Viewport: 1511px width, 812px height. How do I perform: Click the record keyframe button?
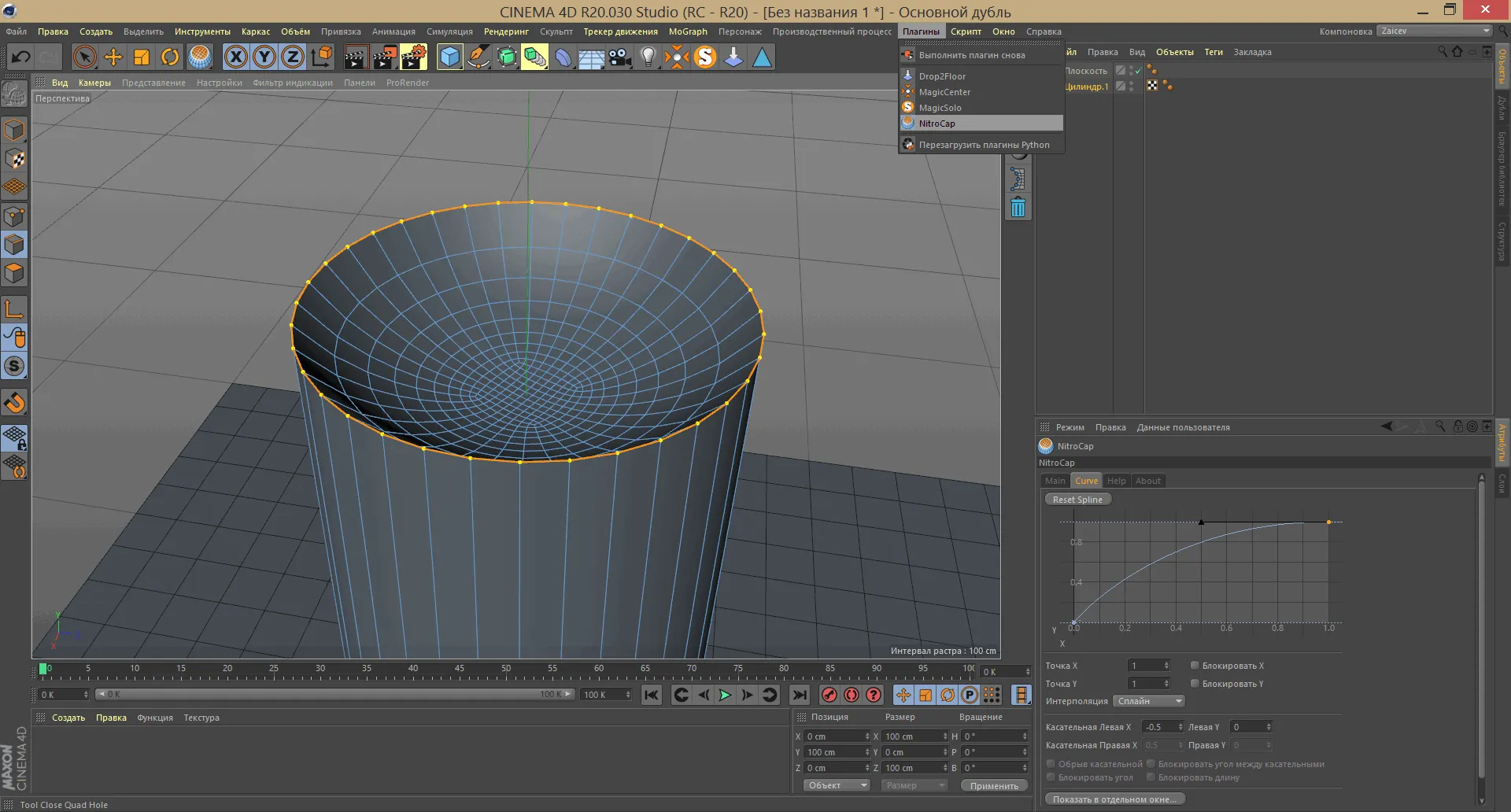[829, 695]
